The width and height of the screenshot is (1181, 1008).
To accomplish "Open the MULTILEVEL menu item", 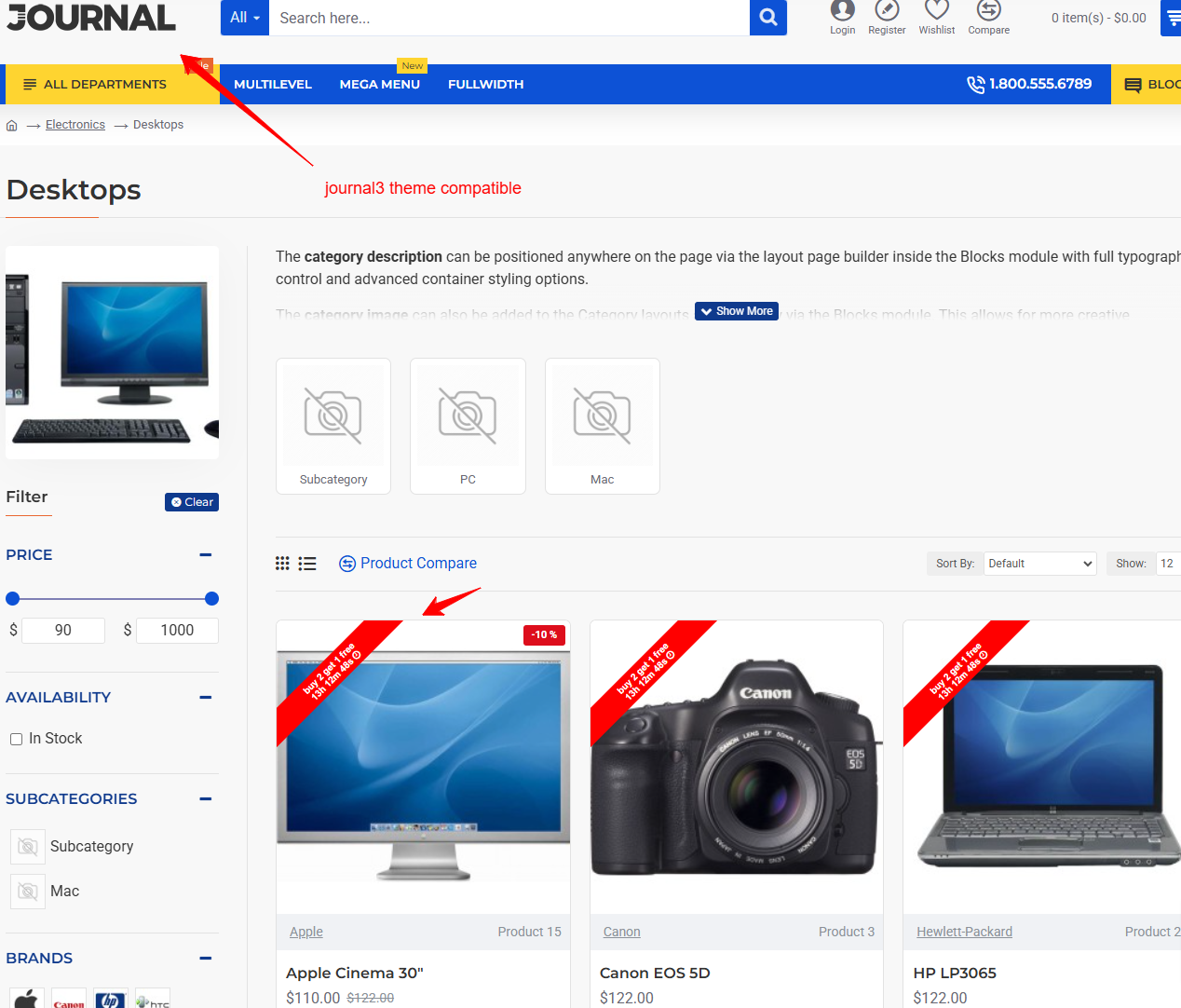I will click(x=273, y=84).
